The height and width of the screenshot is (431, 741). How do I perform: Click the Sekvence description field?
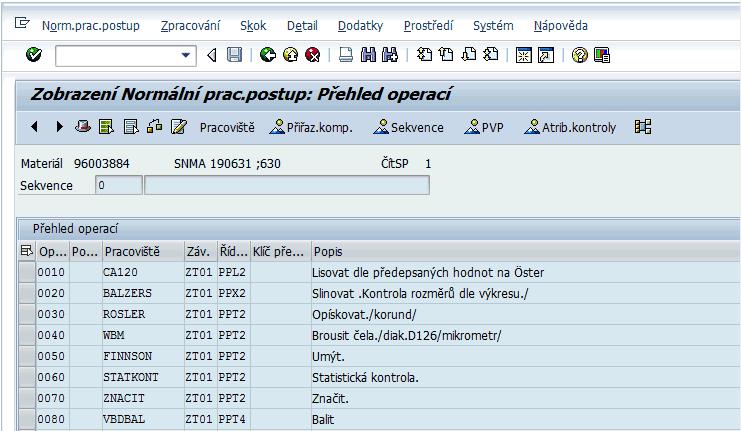[287, 185]
